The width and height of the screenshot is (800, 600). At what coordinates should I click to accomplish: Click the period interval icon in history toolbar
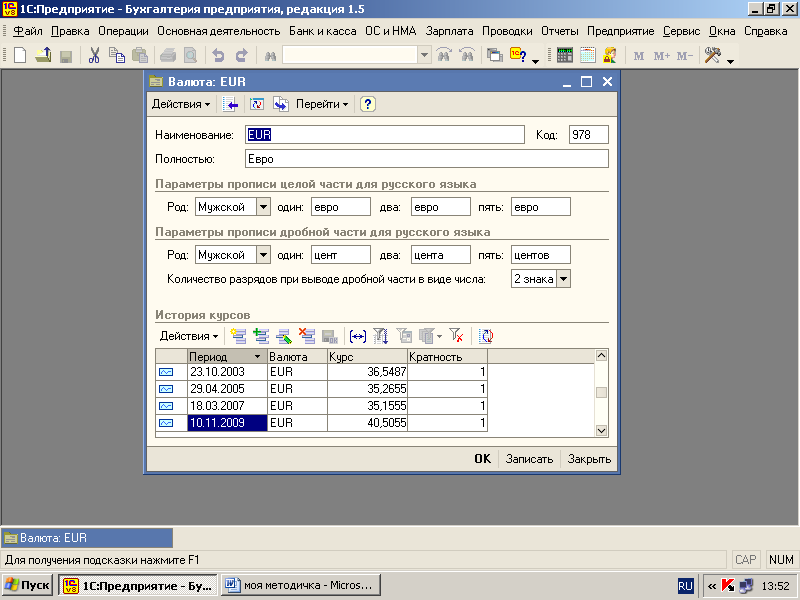357,336
